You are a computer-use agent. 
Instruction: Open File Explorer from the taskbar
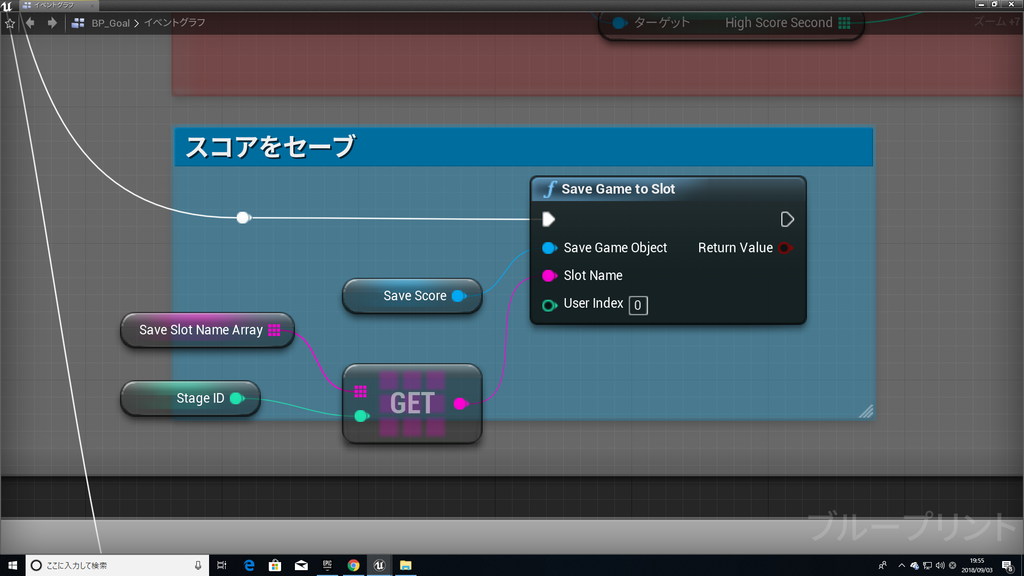(406, 566)
